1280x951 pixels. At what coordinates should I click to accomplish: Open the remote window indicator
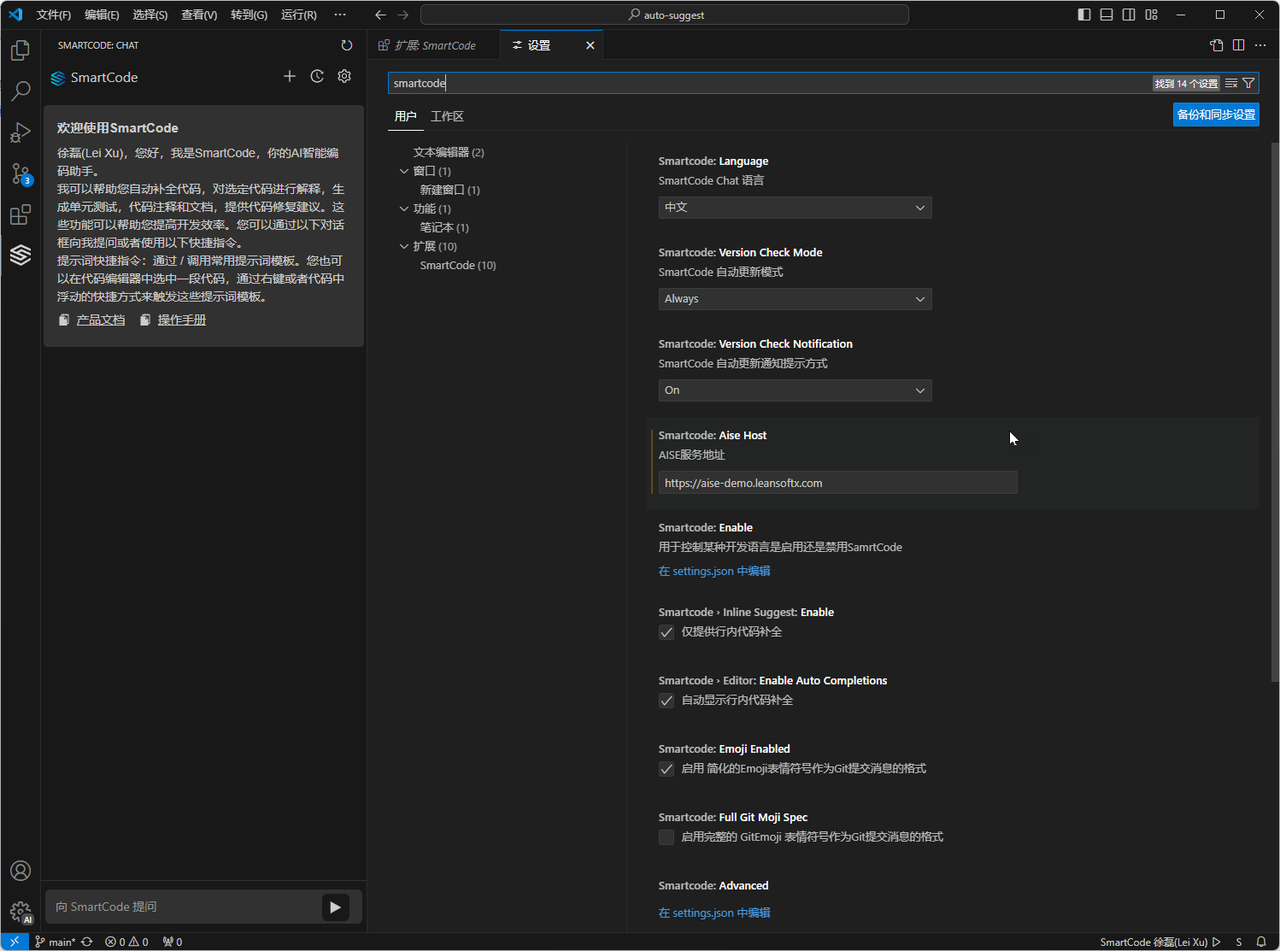14,942
